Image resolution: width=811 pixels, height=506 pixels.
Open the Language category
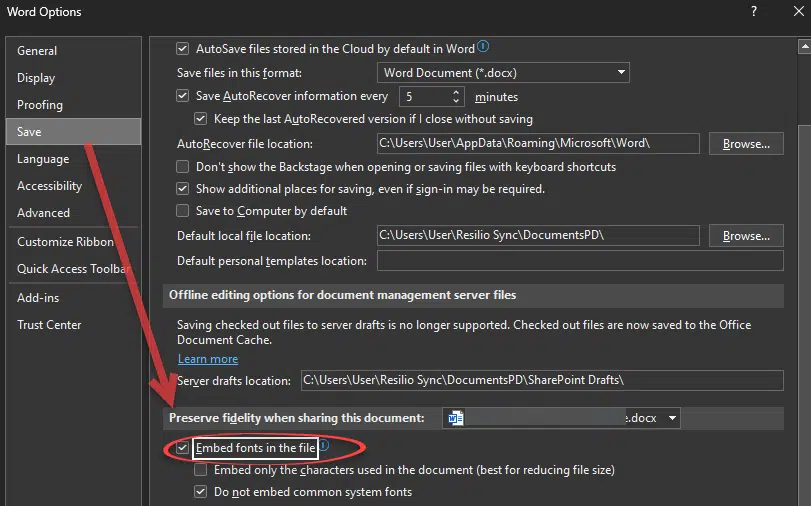tap(73, 159)
